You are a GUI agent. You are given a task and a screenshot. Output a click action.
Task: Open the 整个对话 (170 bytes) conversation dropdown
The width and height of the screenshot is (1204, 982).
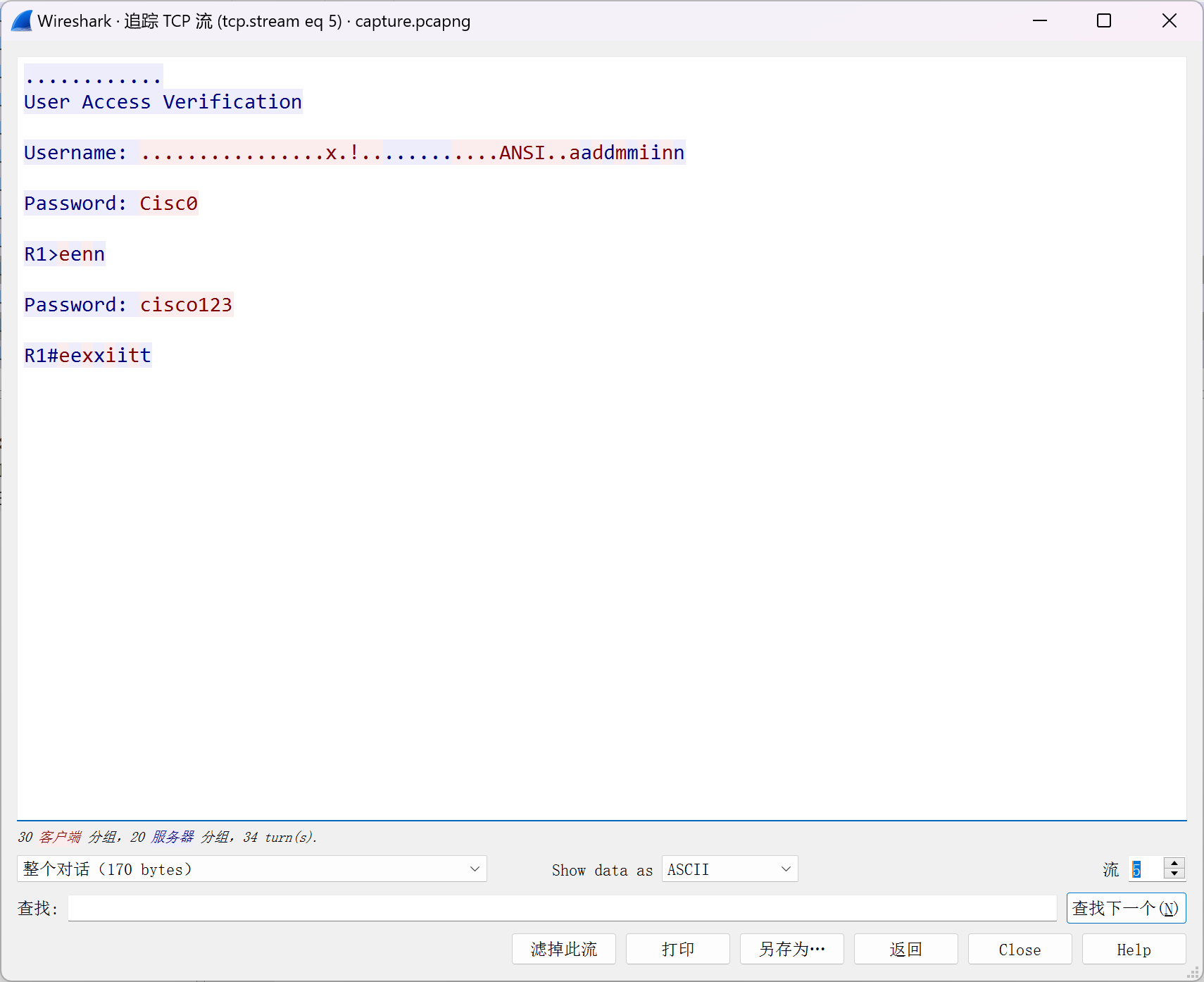point(251,869)
